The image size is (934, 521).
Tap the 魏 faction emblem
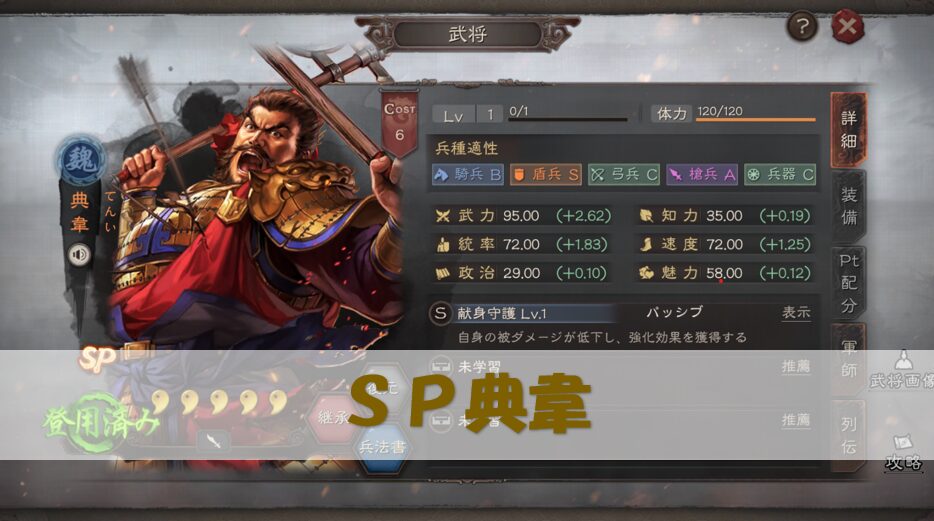point(81,160)
